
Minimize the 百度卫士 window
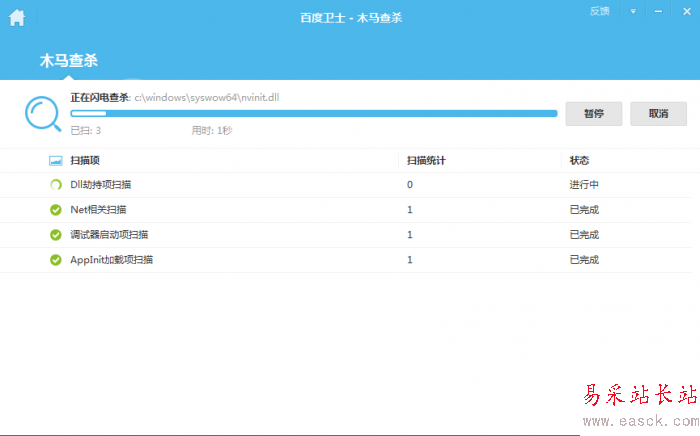tap(658, 12)
